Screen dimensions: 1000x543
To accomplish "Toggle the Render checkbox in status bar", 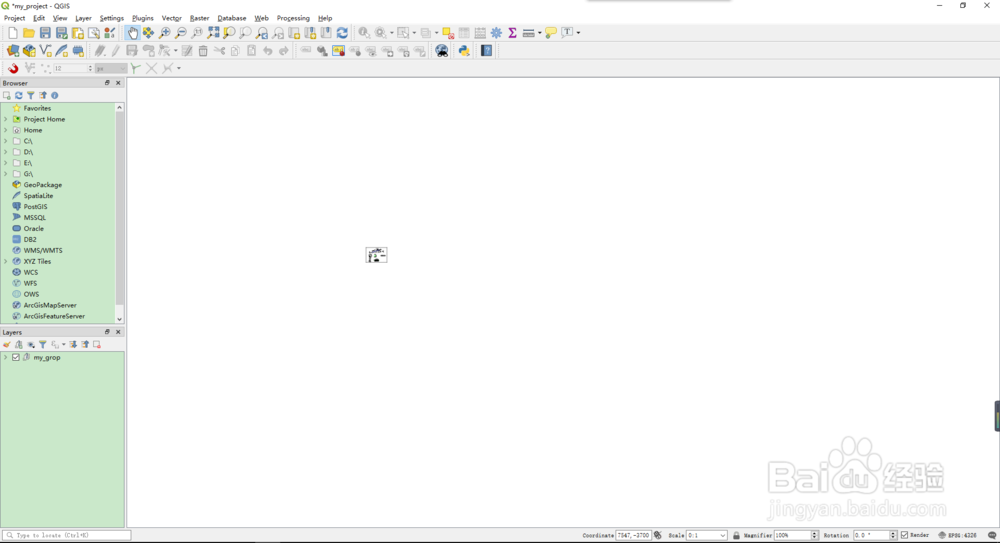I will pos(904,535).
